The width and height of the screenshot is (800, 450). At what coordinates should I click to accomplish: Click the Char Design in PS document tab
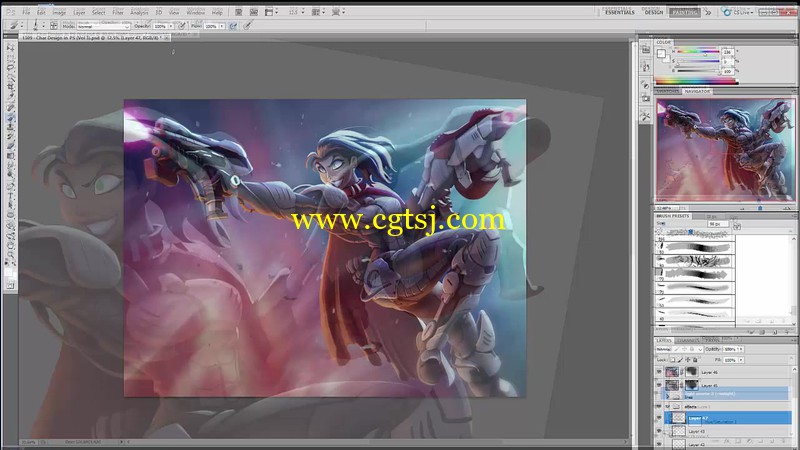pyautogui.click(x=95, y=38)
